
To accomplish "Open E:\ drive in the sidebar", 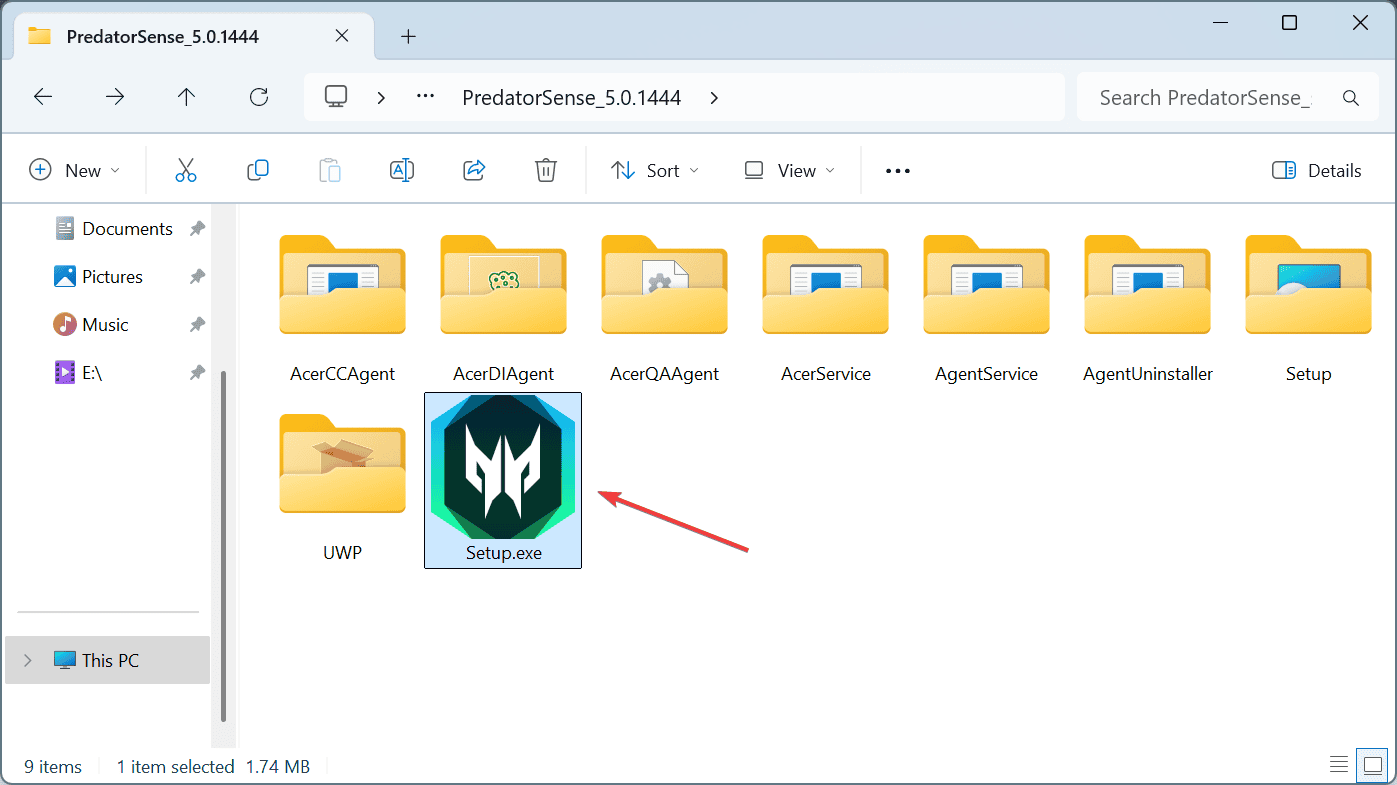I will coord(80,372).
